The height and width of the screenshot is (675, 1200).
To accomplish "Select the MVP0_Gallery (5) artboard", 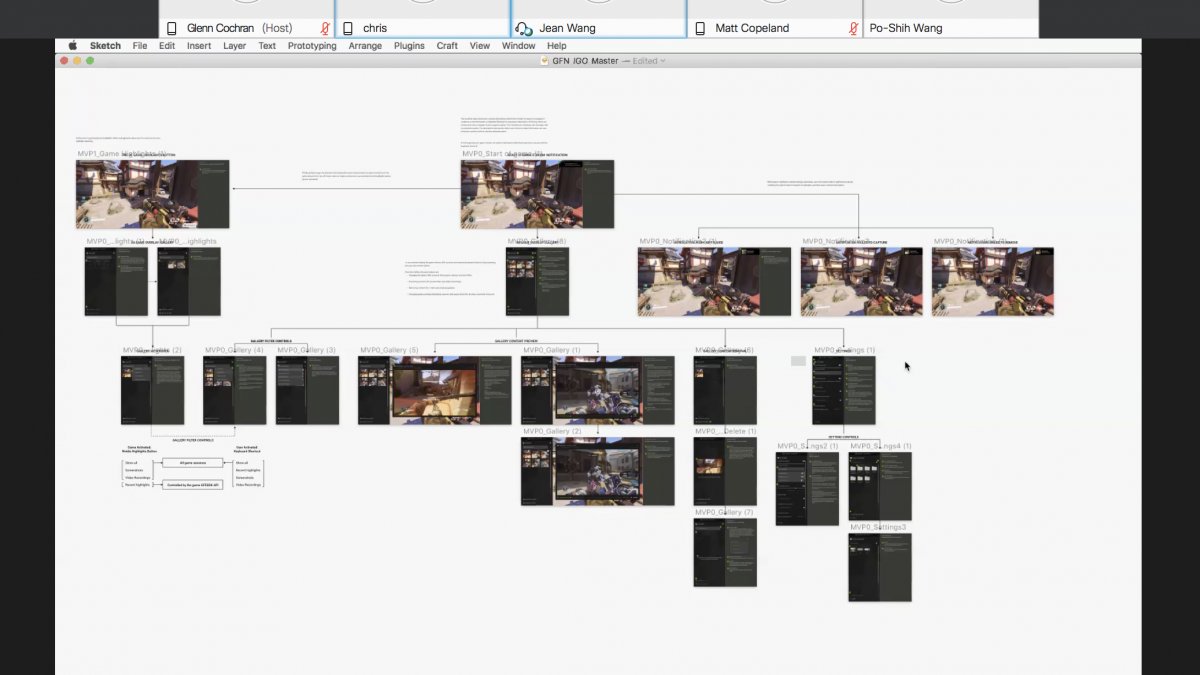I will [x=435, y=390].
